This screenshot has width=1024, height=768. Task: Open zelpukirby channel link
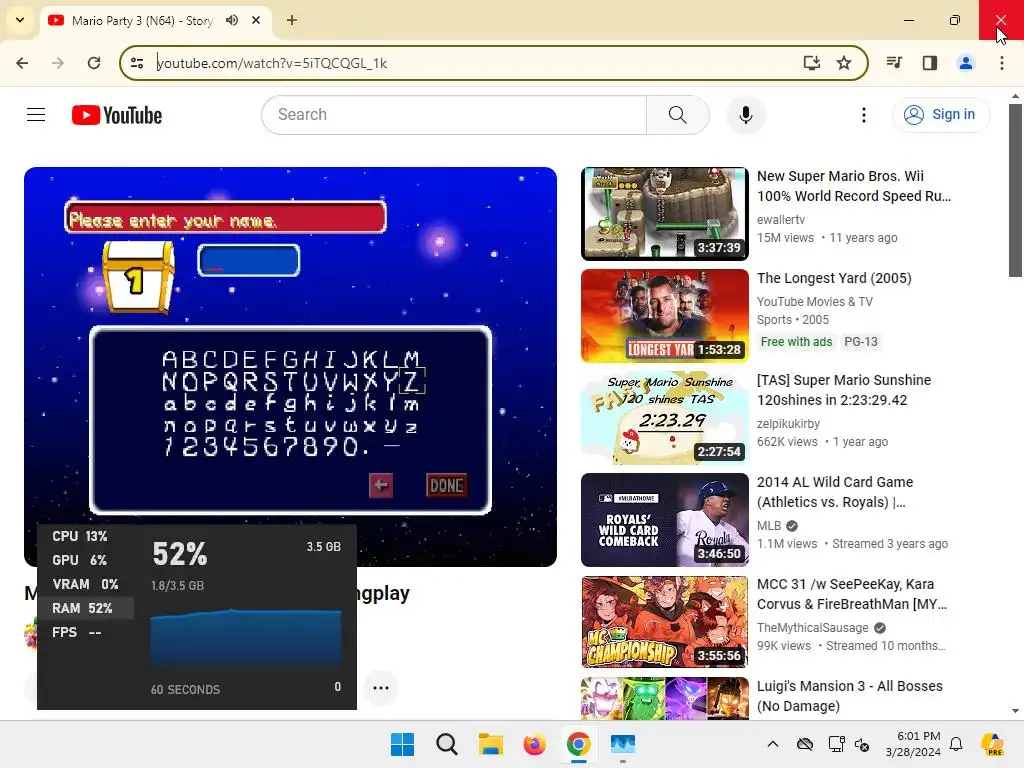click(x=788, y=424)
